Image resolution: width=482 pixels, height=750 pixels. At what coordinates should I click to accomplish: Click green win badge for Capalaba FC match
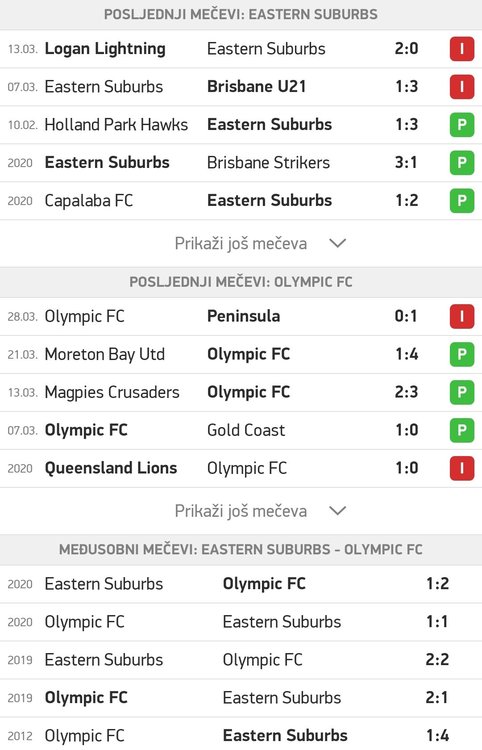[461, 200]
